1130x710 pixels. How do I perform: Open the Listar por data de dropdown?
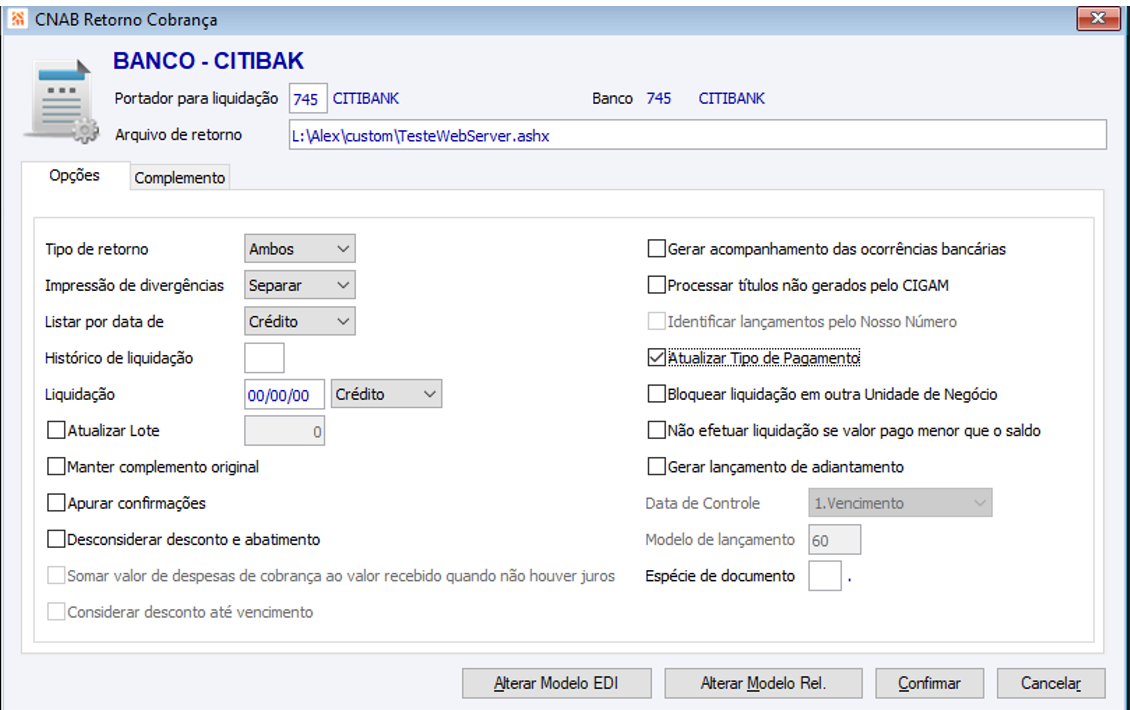[300, 321]
